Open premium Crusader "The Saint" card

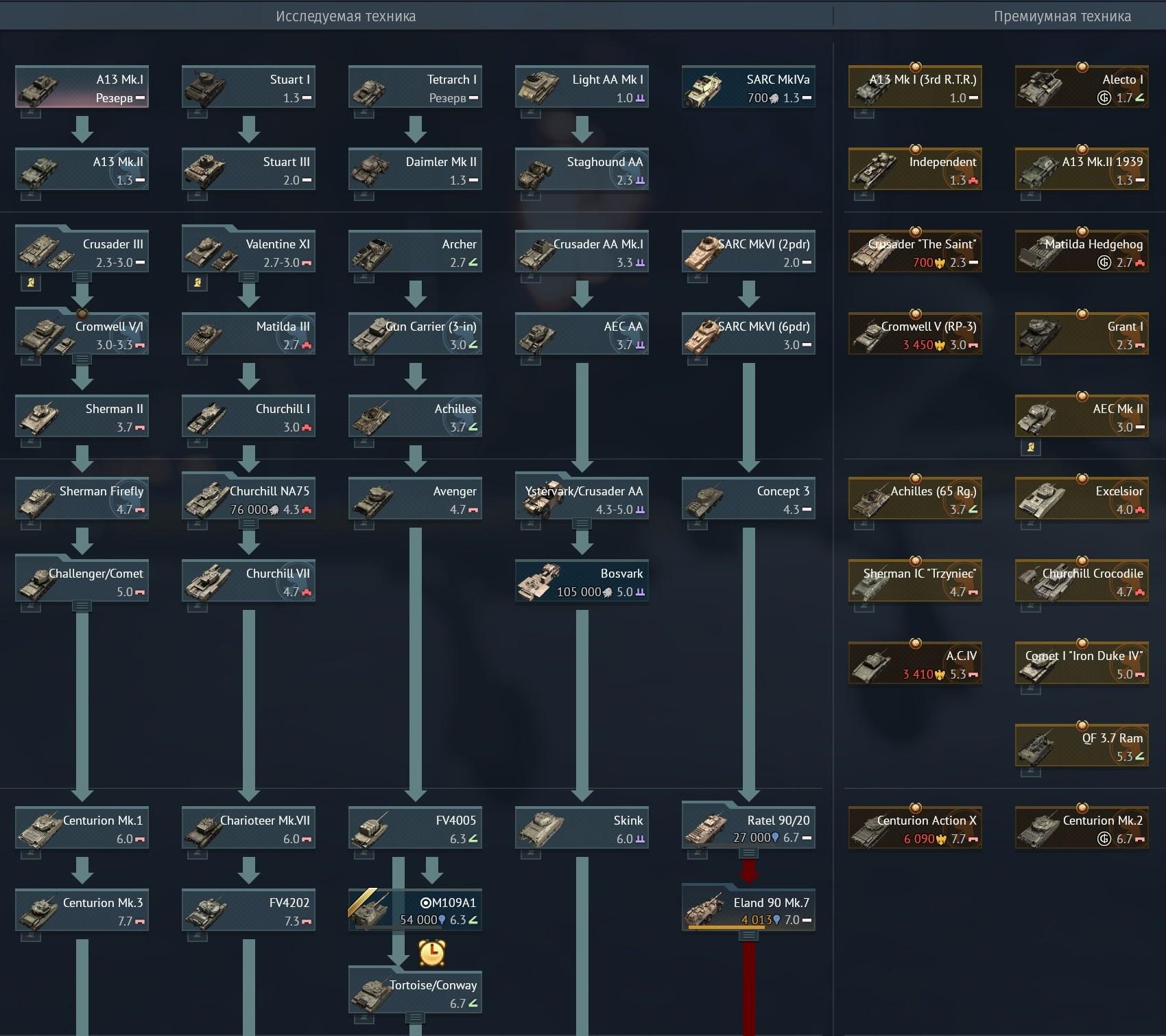point(915,252)
